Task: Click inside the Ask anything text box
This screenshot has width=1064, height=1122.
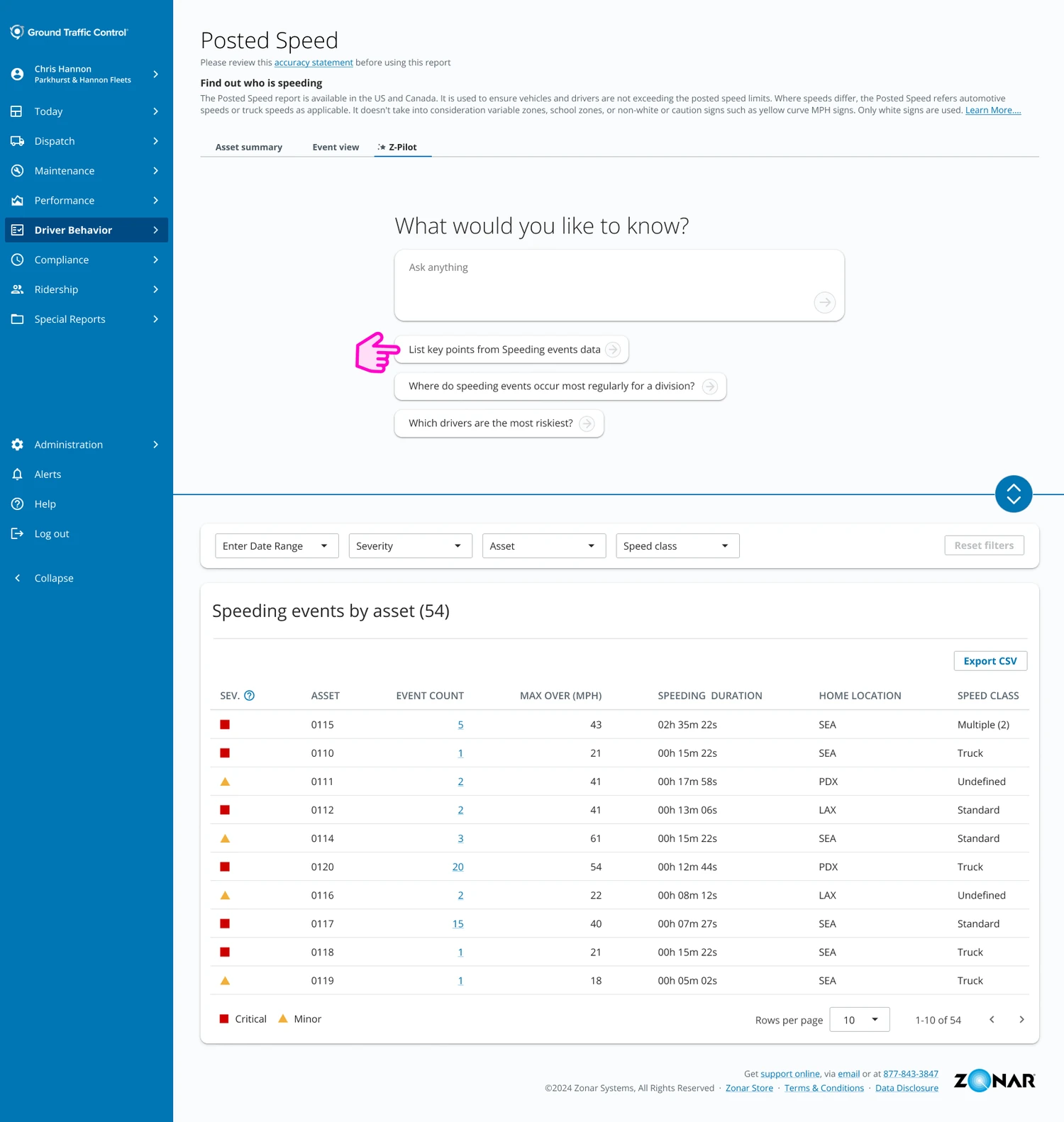Action: tap(619, 285)
